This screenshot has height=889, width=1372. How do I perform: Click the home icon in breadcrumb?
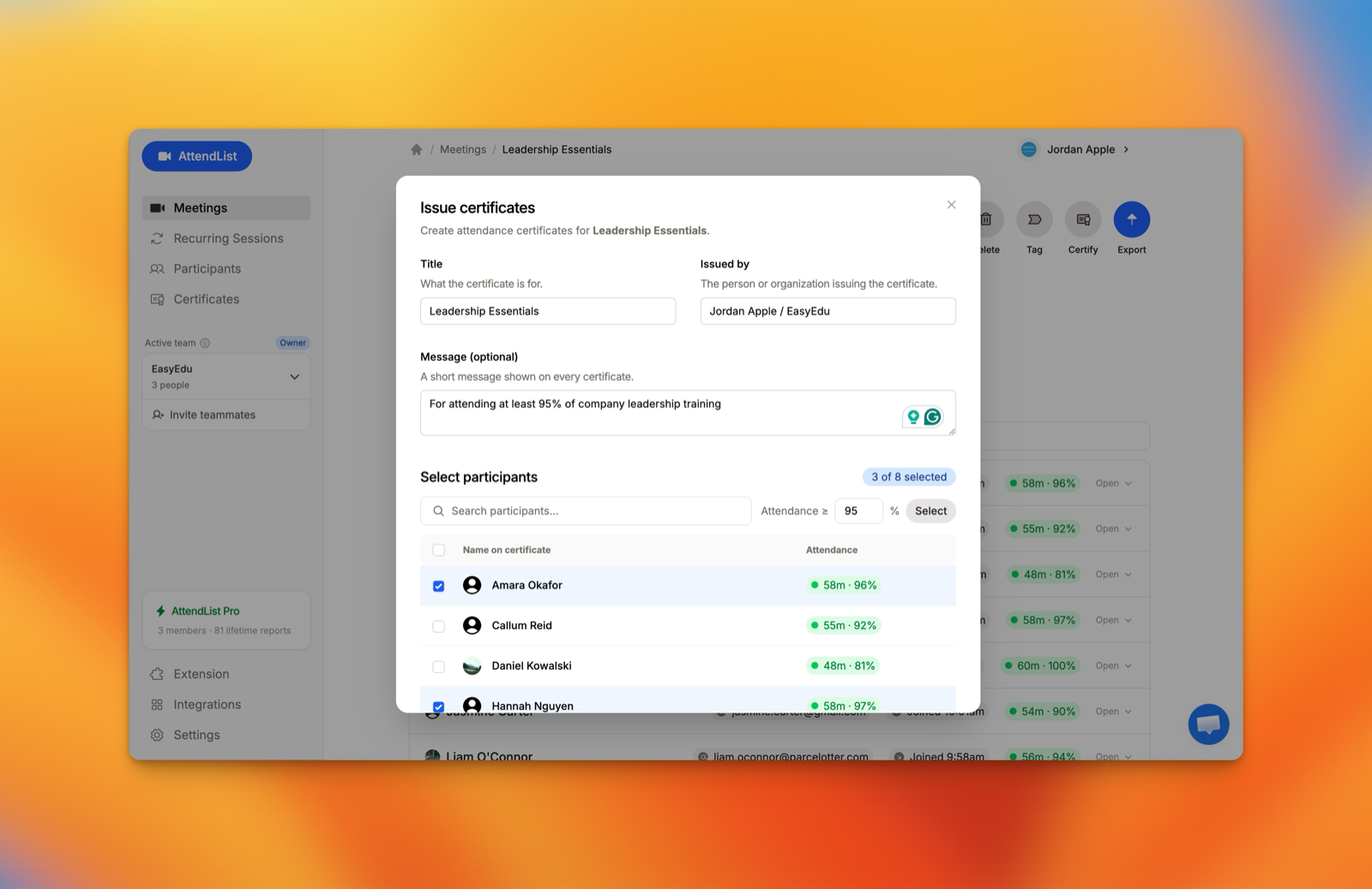tap(417, 149)
